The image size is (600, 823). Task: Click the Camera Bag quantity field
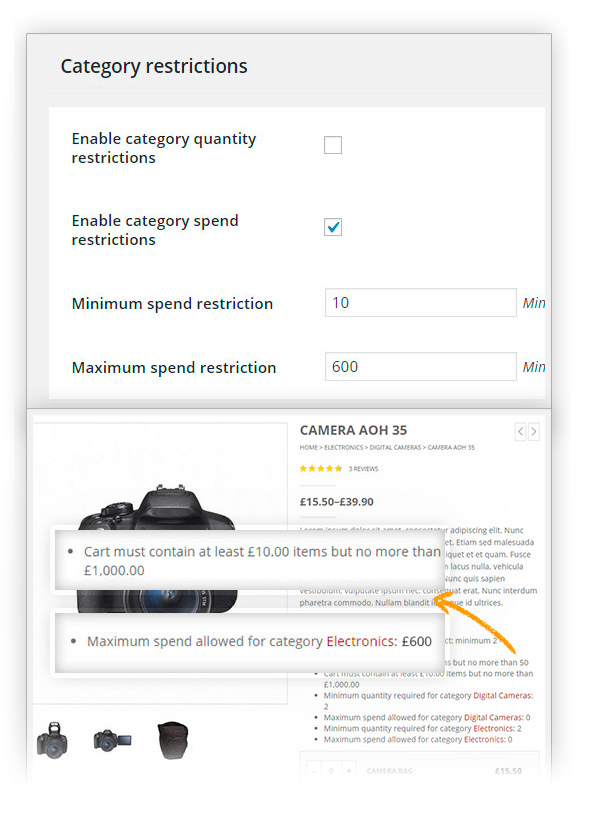coord(330,771)
